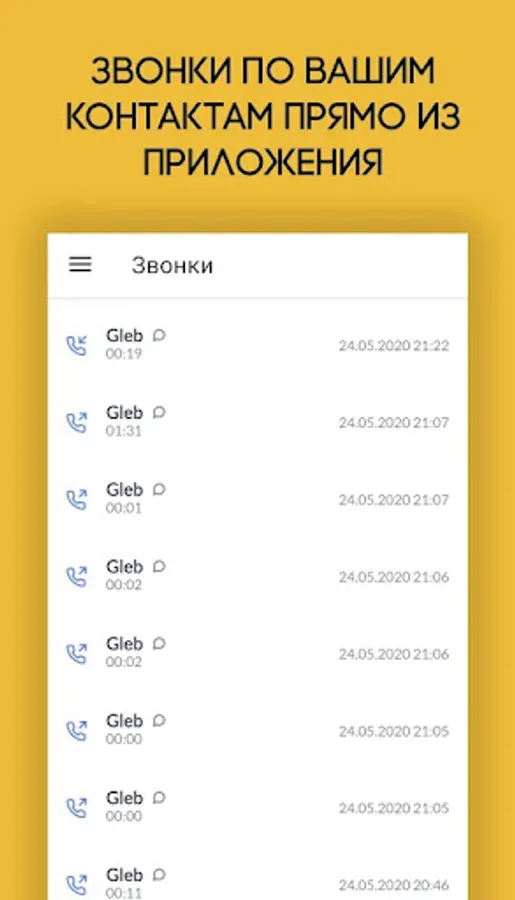The width and height of the screenshot is (515, 900).
Task: Select the first call dated 24.05.2020 21:05
Action: tap(257, 730)
